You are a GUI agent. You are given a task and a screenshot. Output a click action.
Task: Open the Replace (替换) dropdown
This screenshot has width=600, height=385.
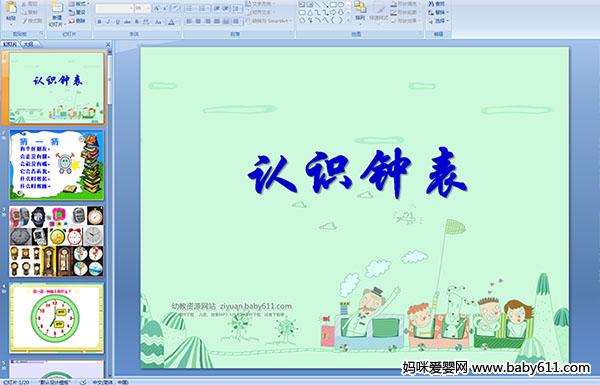click(x=438, y=12)
